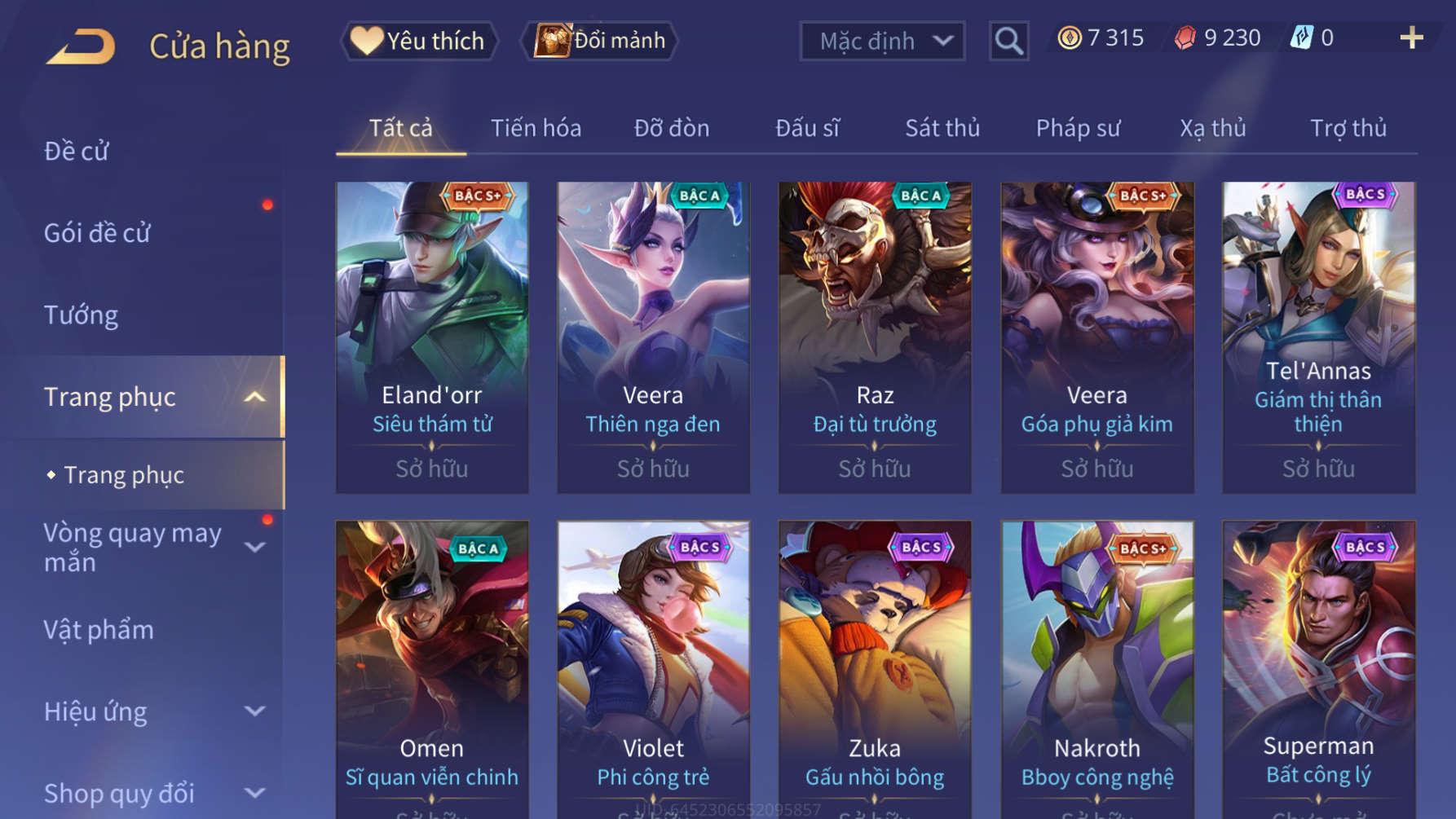Collapse the Trang phục sidebar section
This screenshot has width=1456, height=819.
(x=254, y=397)
